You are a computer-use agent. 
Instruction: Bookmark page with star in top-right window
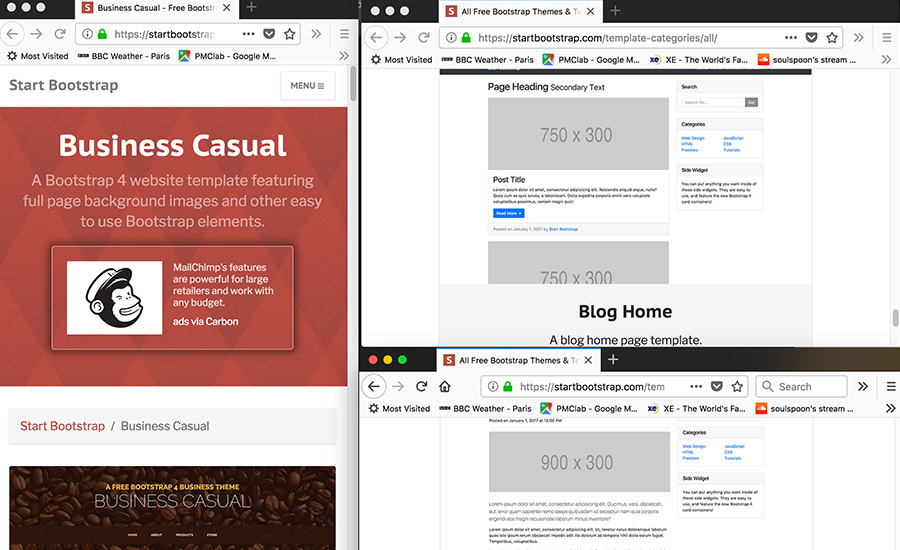click(832, 37)
